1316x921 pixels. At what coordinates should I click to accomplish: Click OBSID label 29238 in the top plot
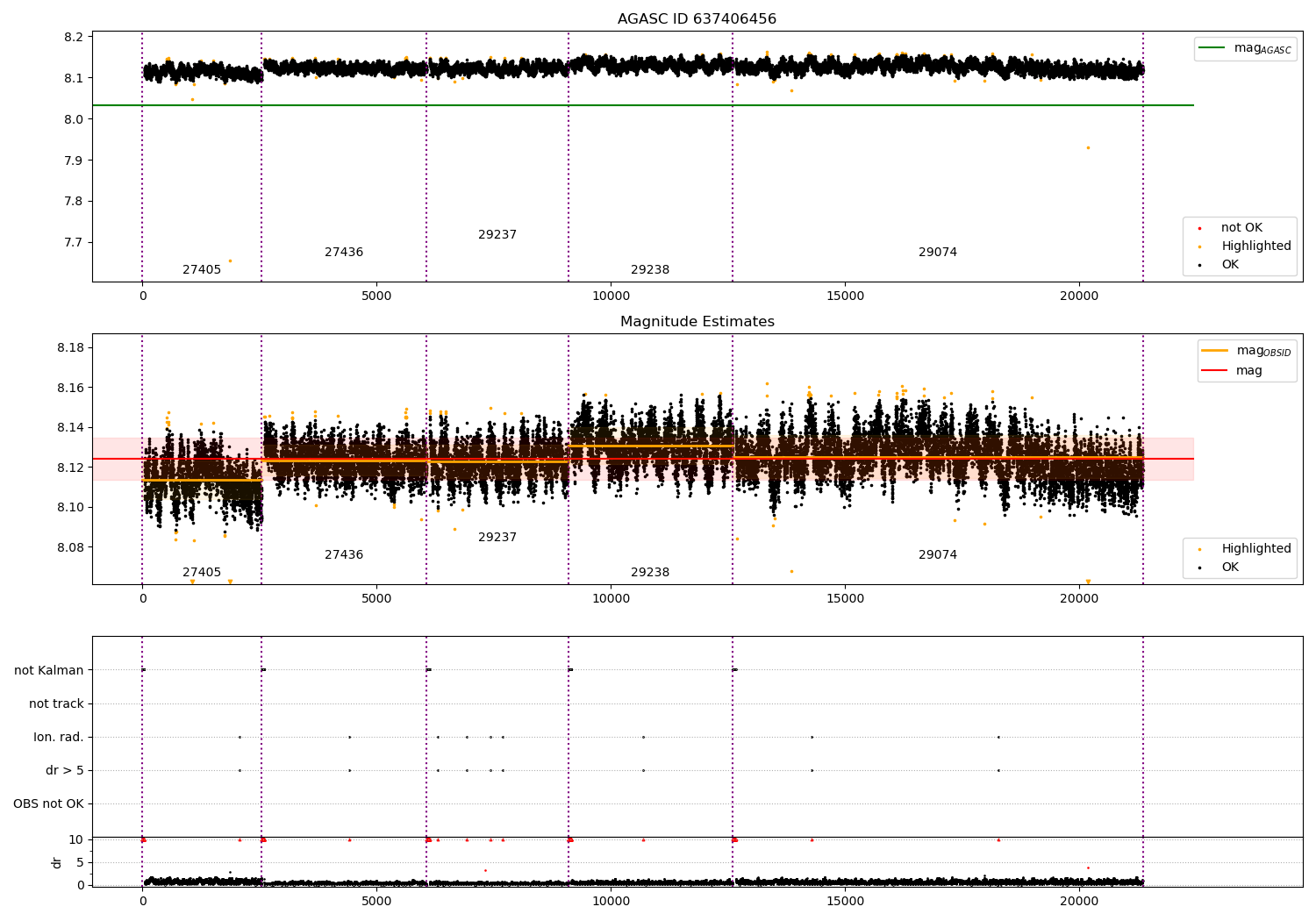pyautogui.click(x=650, y=270)
